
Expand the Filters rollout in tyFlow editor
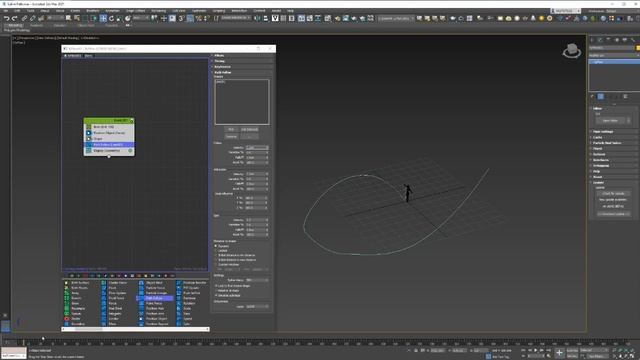[242, 56]
